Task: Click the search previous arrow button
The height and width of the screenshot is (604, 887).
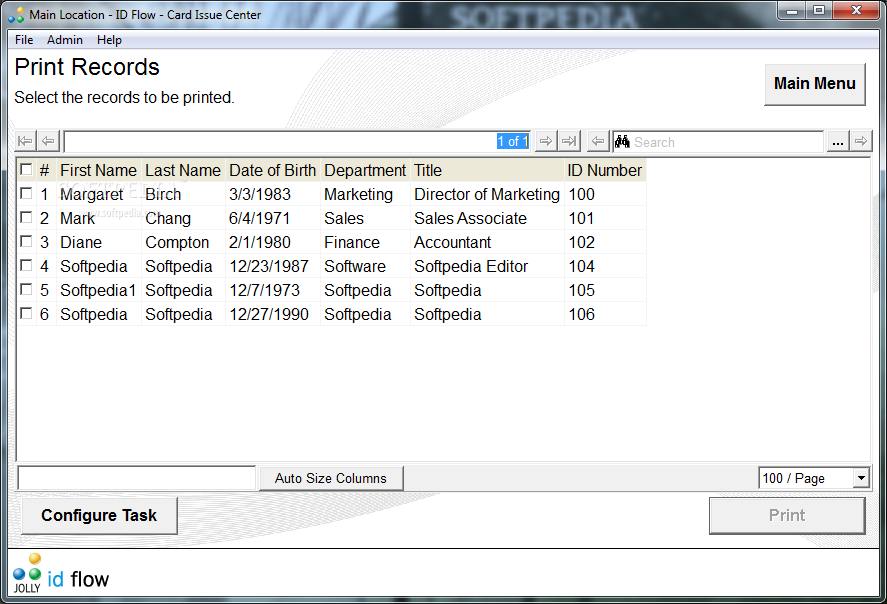Action: (x=598, y=141)
